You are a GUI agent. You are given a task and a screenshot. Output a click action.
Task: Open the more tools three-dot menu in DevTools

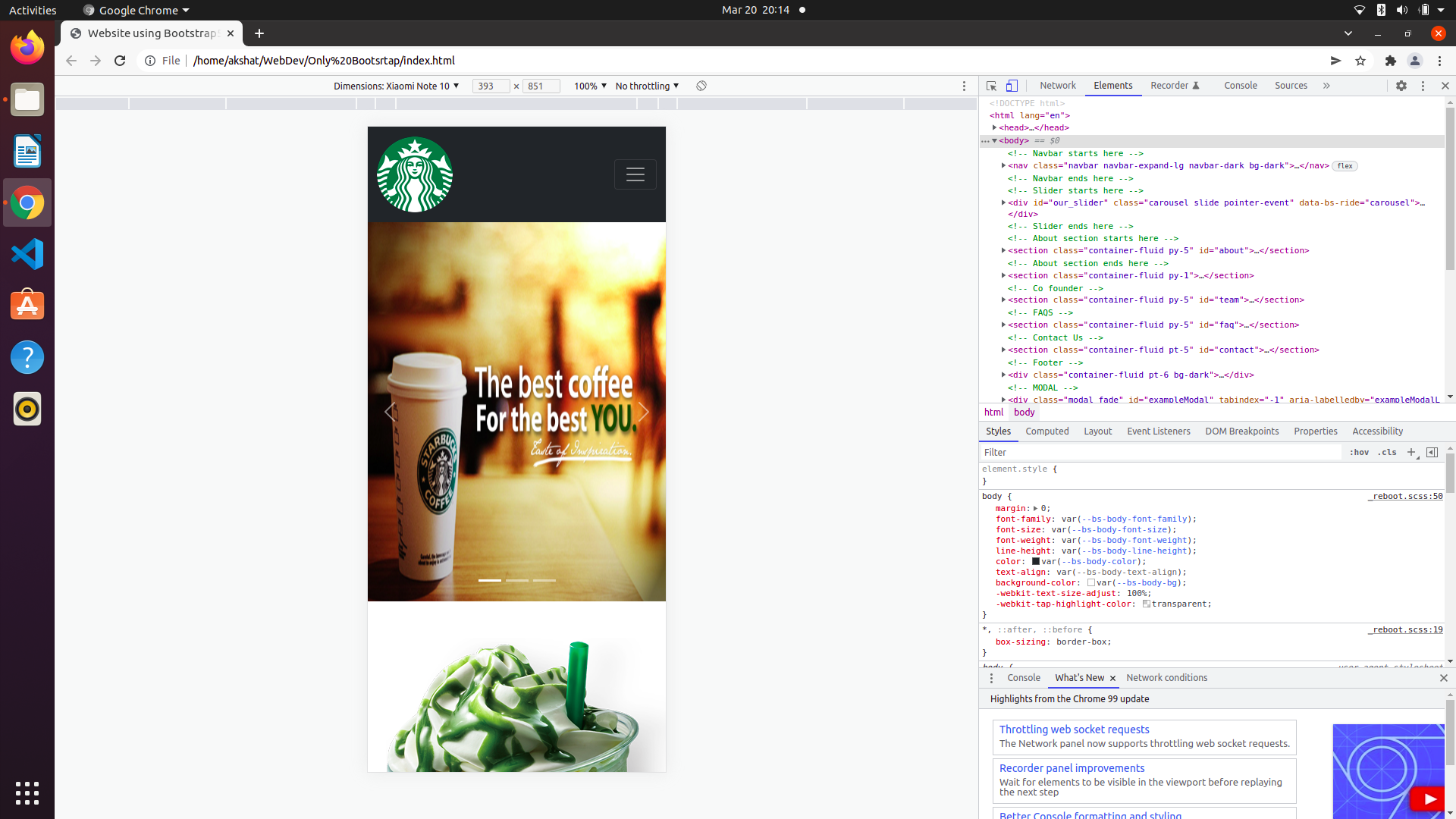click(x=1423, y=86)
